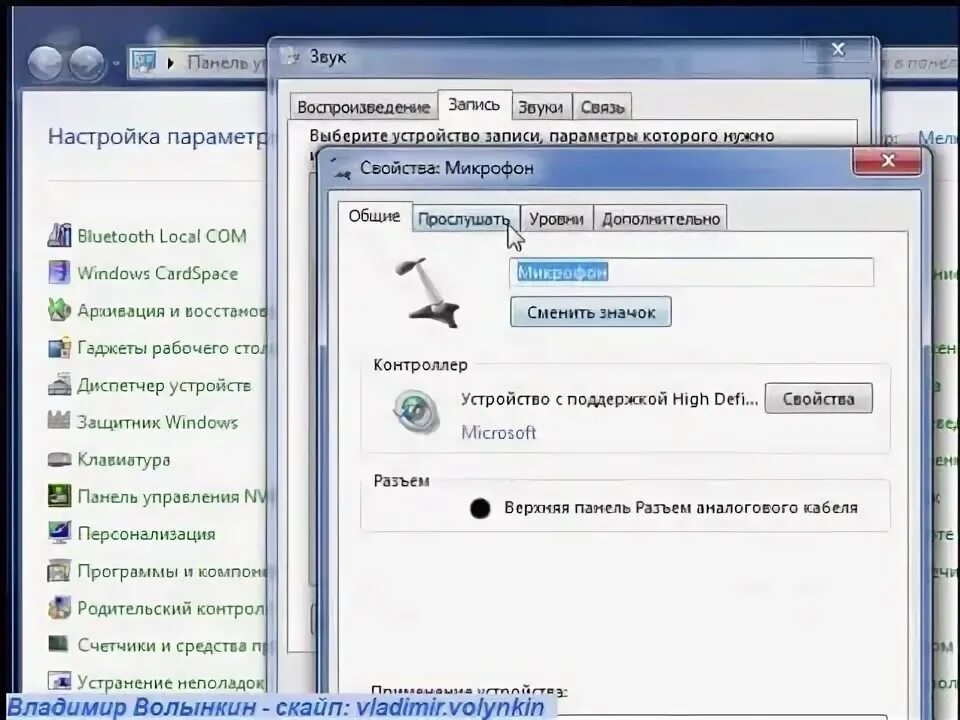Click the Архивация и восстановление icon
The width and height of the screenshot is (960, 720).
click(x=59, y=310)
